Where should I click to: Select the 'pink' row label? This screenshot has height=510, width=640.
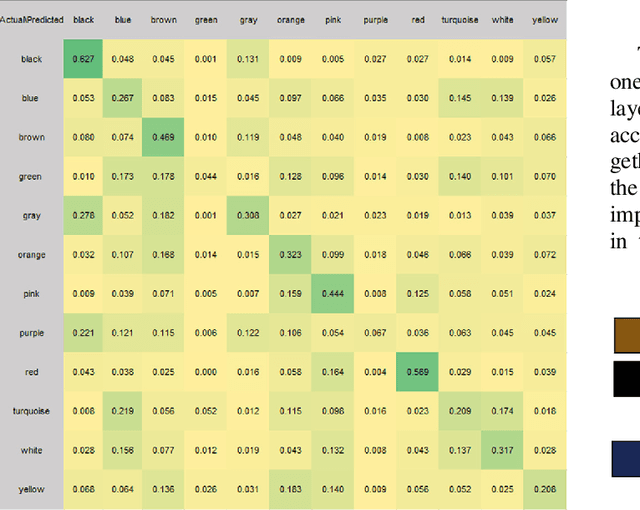tap(32, 294)
